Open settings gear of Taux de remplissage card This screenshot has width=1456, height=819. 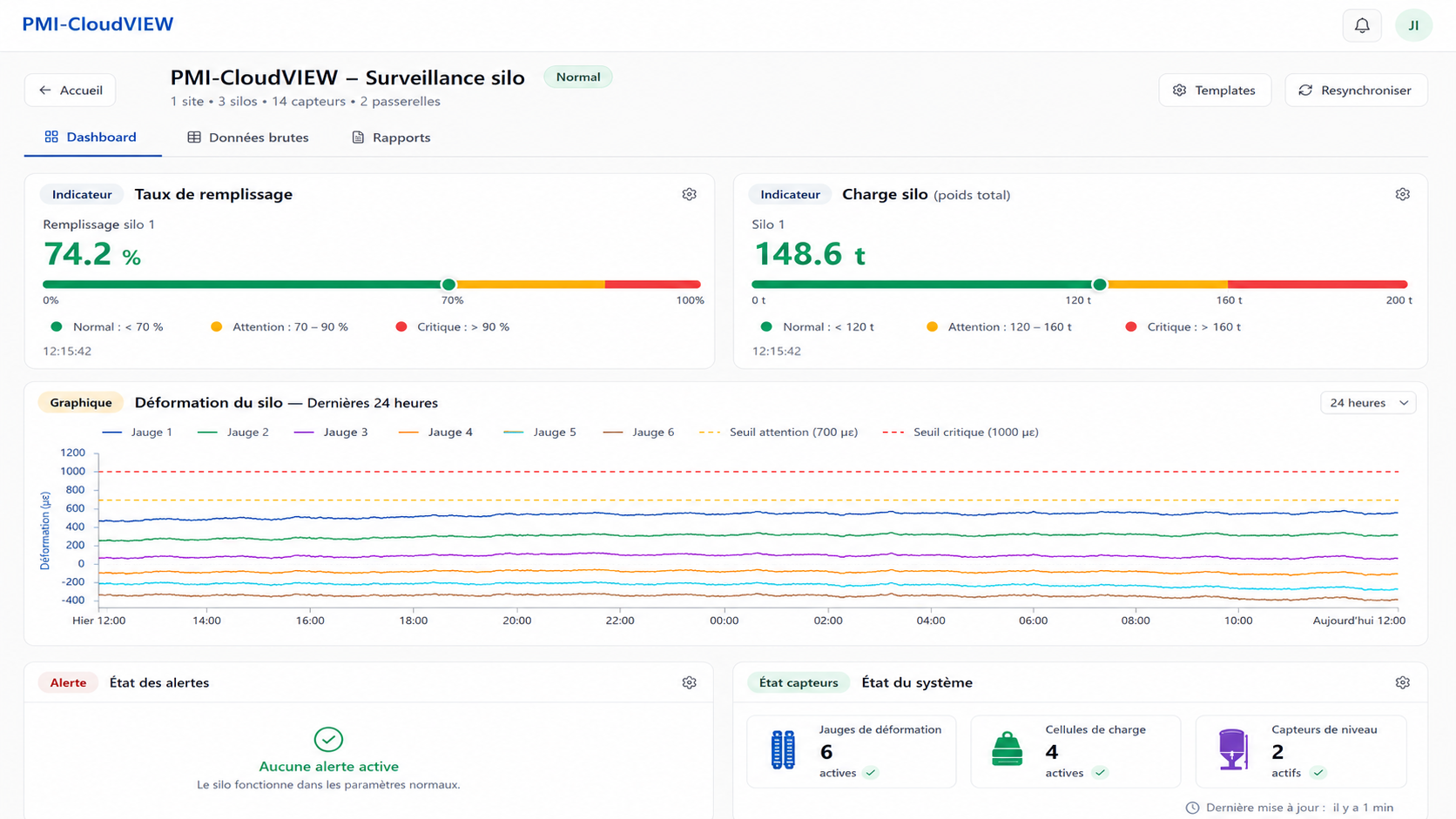[x=689, y=194]
